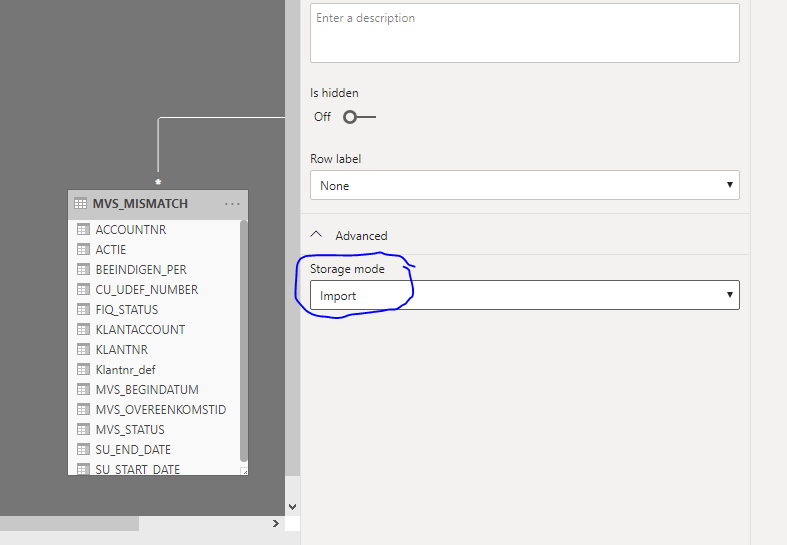
Task: Click the Row label dropdown arrow
Action: (x=730, y=185)
